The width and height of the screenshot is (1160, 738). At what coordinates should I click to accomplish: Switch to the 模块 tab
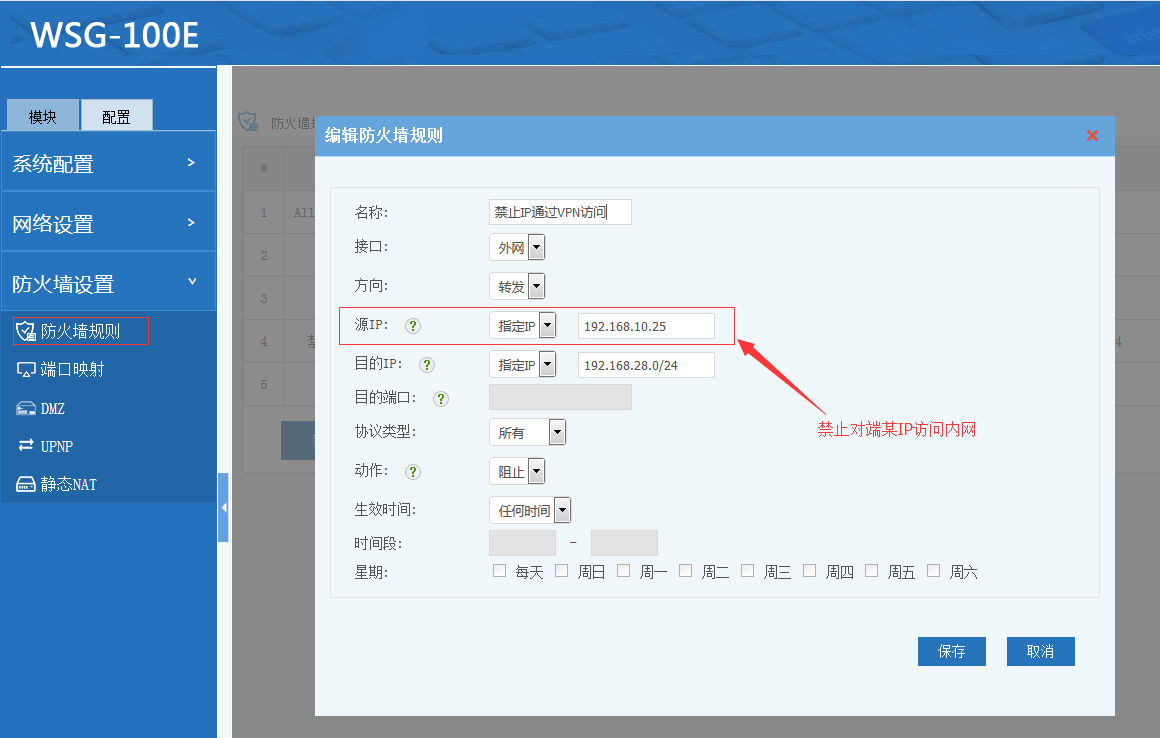(x=43, y=116)
